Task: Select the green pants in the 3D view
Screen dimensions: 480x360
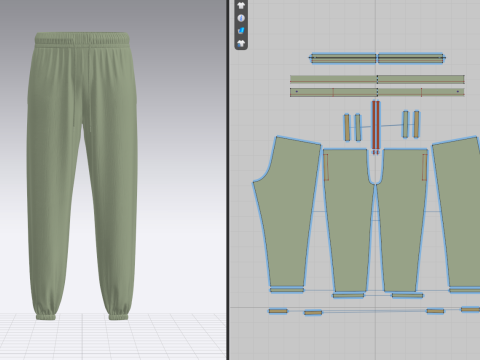Action: (82, 176)
